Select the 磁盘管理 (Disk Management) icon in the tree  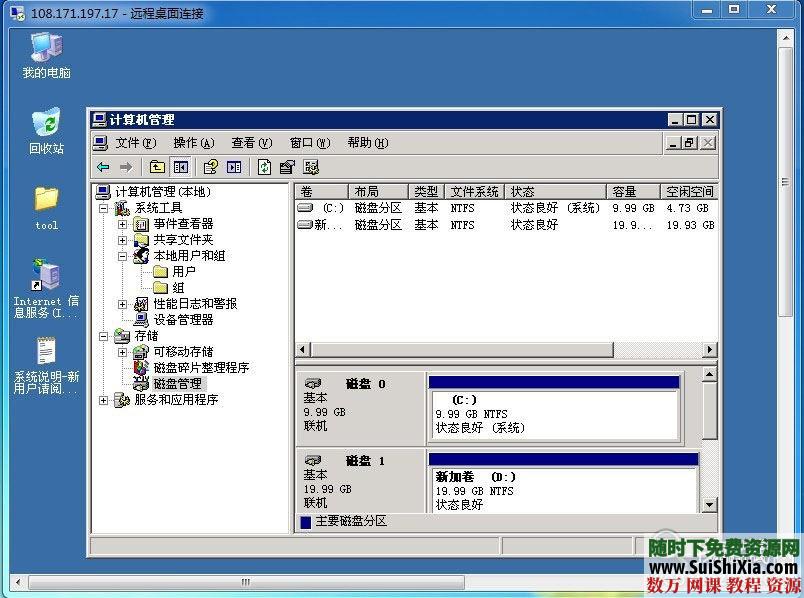pos(140,381)
